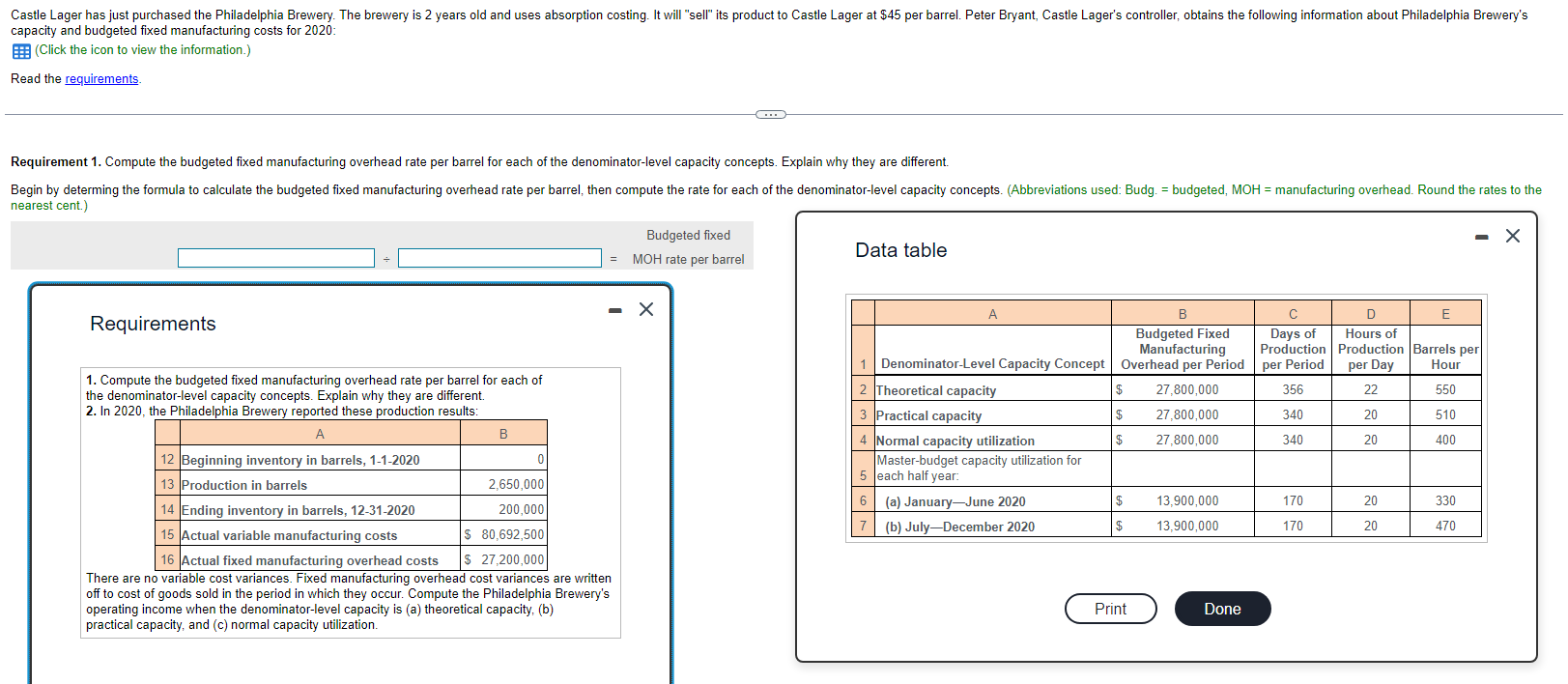Click the 200,000 ending inventory value

[x=522, y=509]
